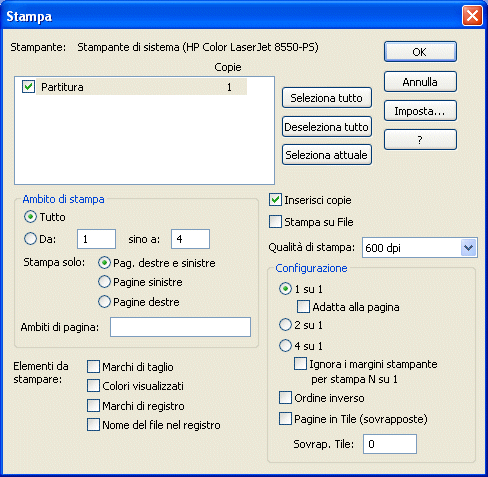The image size is (488, 477).
Task: Choose the Pagine sinistre radio option
Action: tap(104, 282)
